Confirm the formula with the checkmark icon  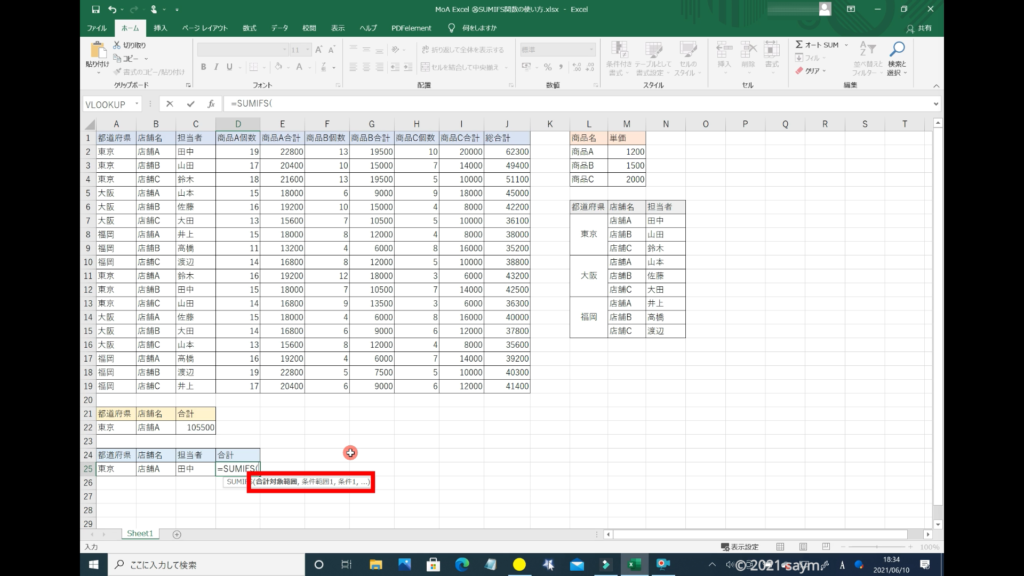click(x=190, y=104)
